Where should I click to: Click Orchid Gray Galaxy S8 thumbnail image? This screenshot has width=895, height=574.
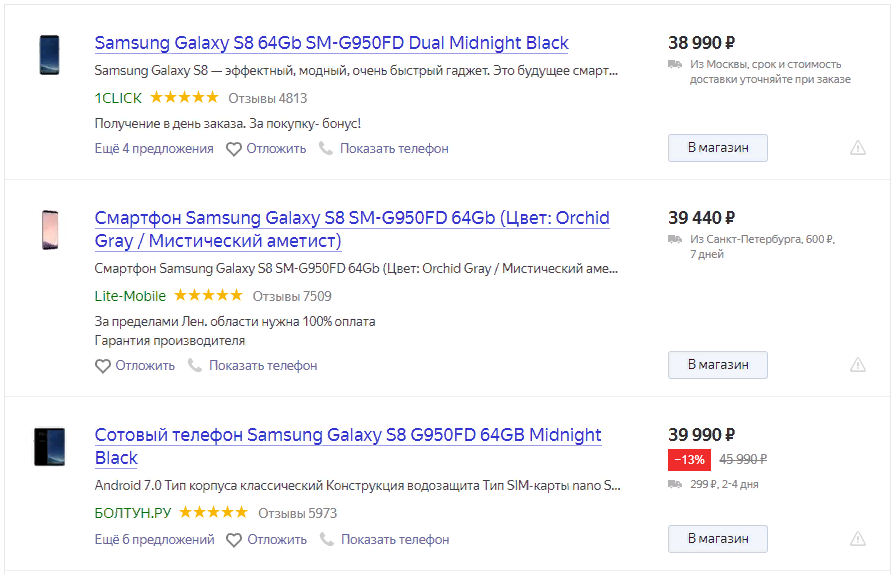(49, 230)
